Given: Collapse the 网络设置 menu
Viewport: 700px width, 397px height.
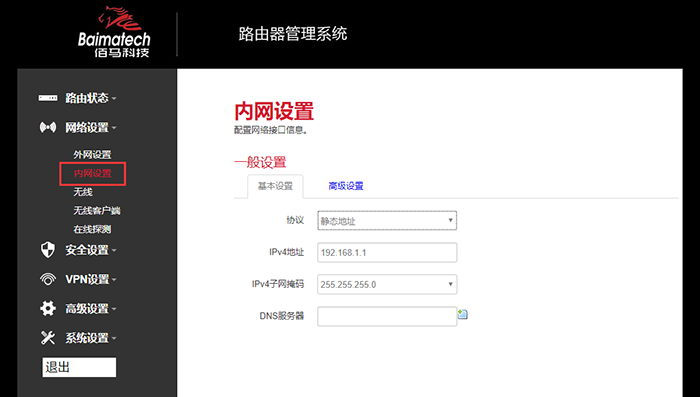Looking at the screenshot, I should (x=91, y=127).
